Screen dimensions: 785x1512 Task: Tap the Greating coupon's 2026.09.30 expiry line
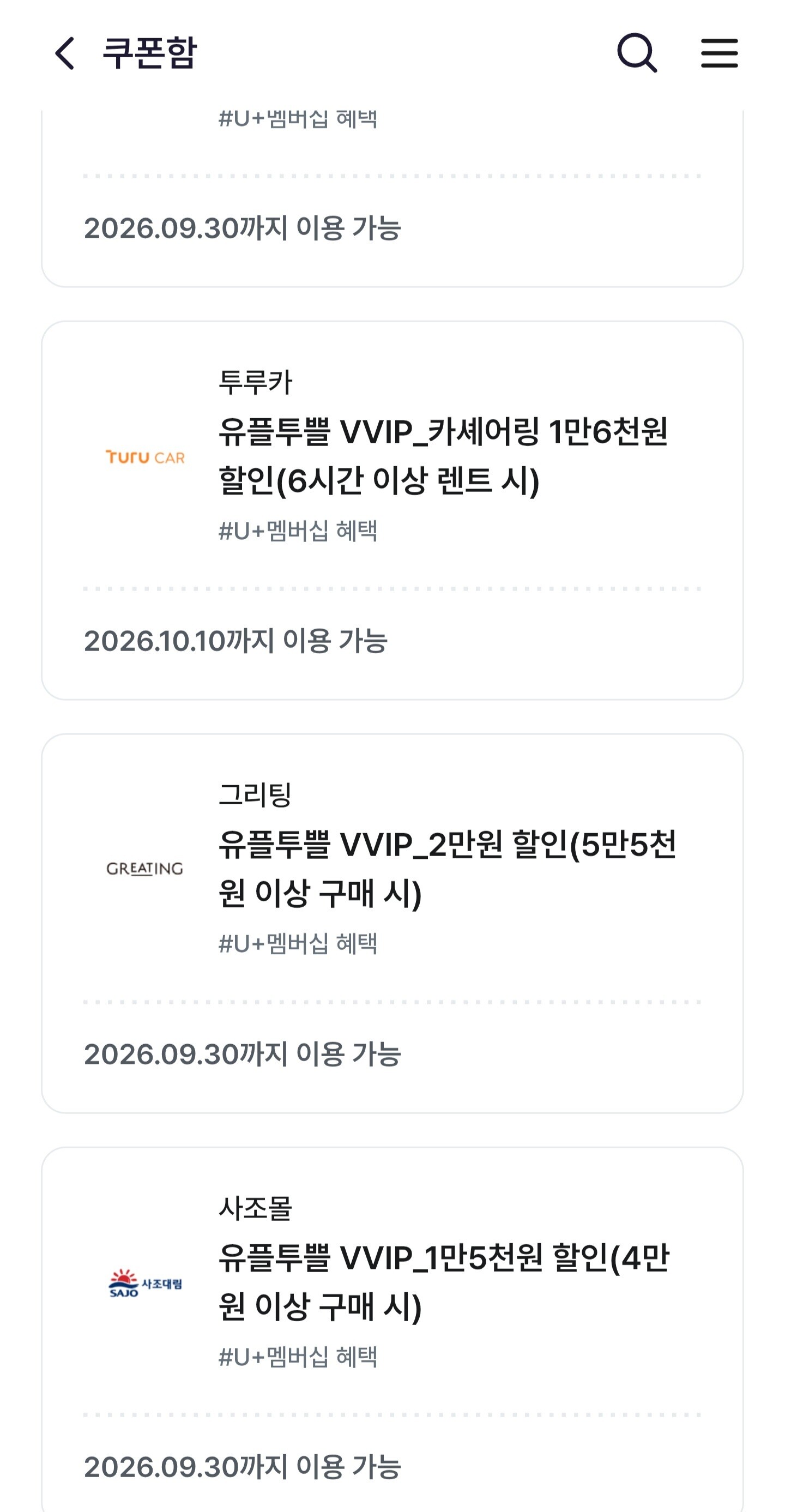click(242, 1053)
